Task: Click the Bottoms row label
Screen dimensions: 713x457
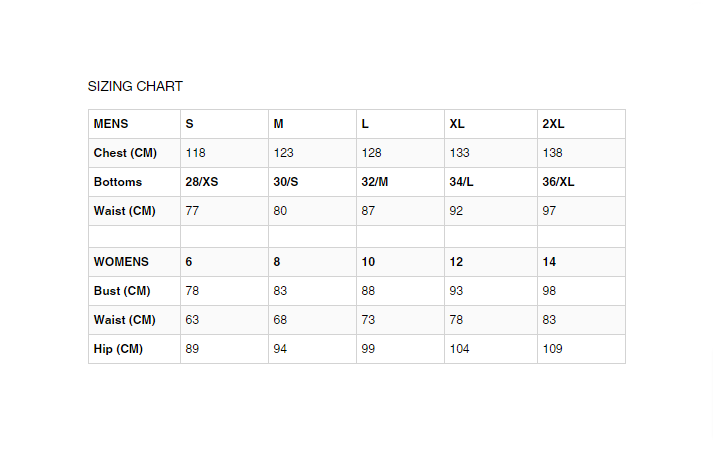Action: click(x=118, y=182)
